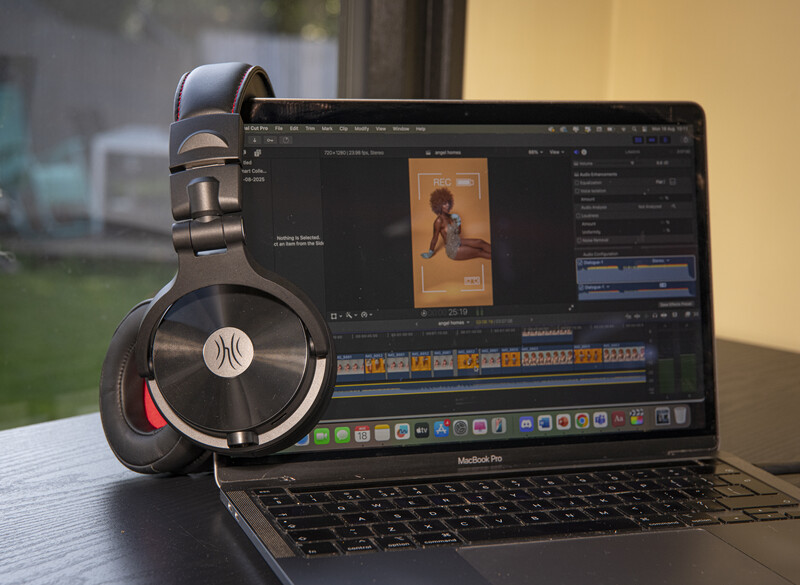Open the equalizer controls icon beside Flat
This screenshot has height=585, width=800.
pos(672,182)
